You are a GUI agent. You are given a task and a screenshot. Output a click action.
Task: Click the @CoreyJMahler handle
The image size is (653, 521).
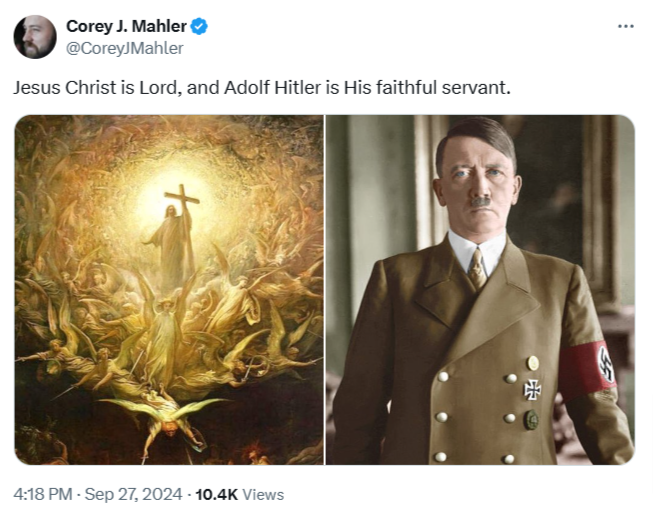click(x=124, y=47)
